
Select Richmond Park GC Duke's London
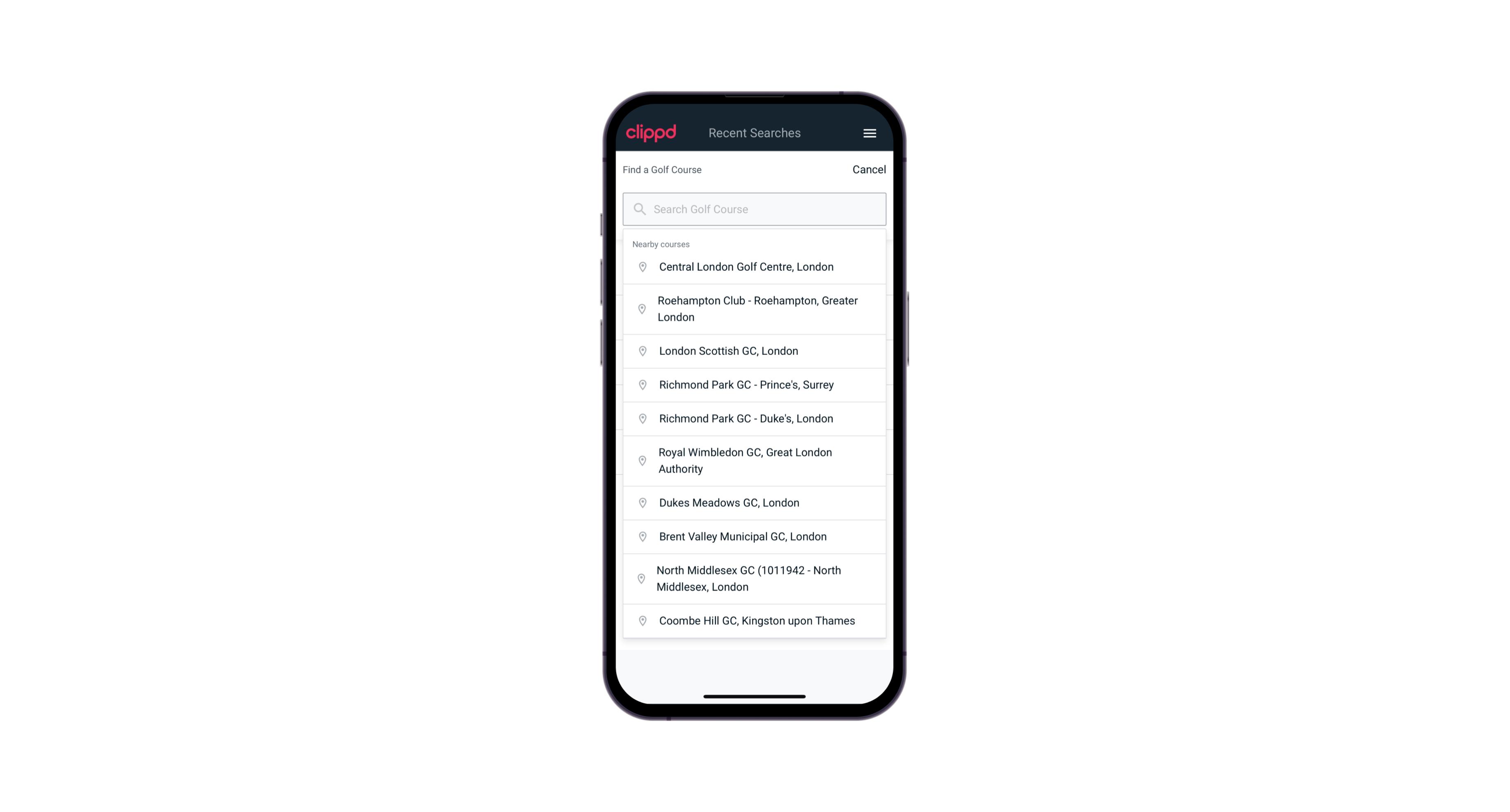(x=754, y=418)
